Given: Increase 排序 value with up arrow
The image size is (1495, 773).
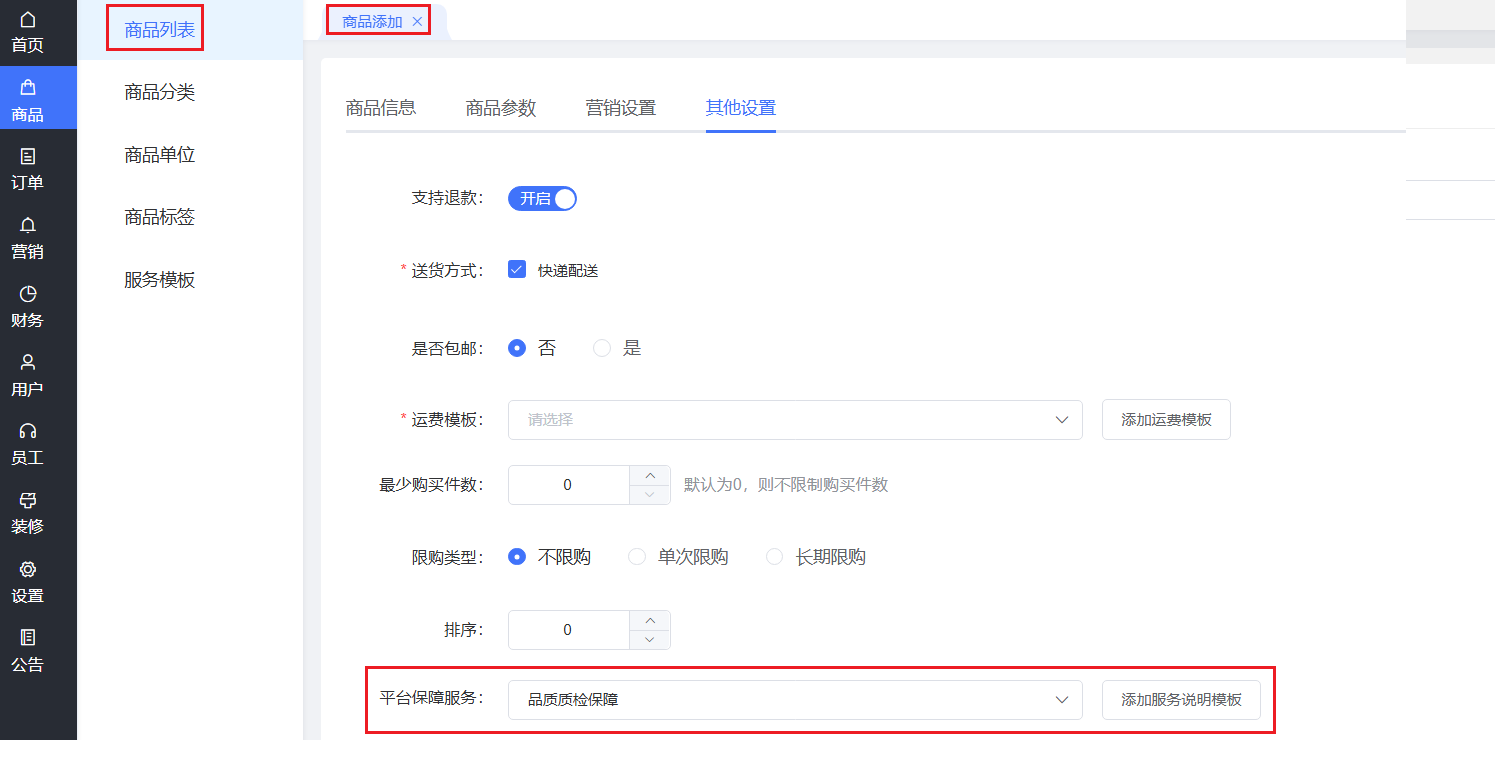Looking at the screenshot, I should (650, 620).
